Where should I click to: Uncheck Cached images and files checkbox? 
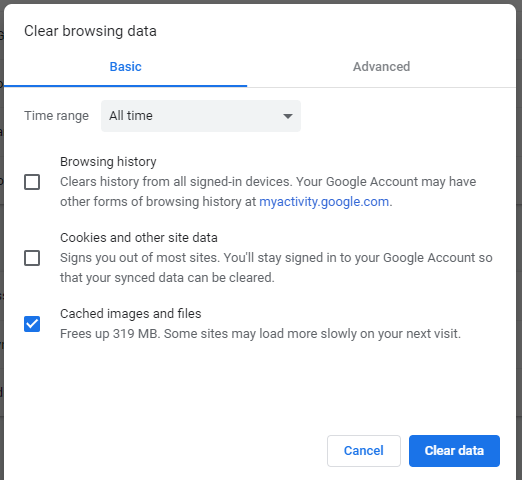(32, 324)
